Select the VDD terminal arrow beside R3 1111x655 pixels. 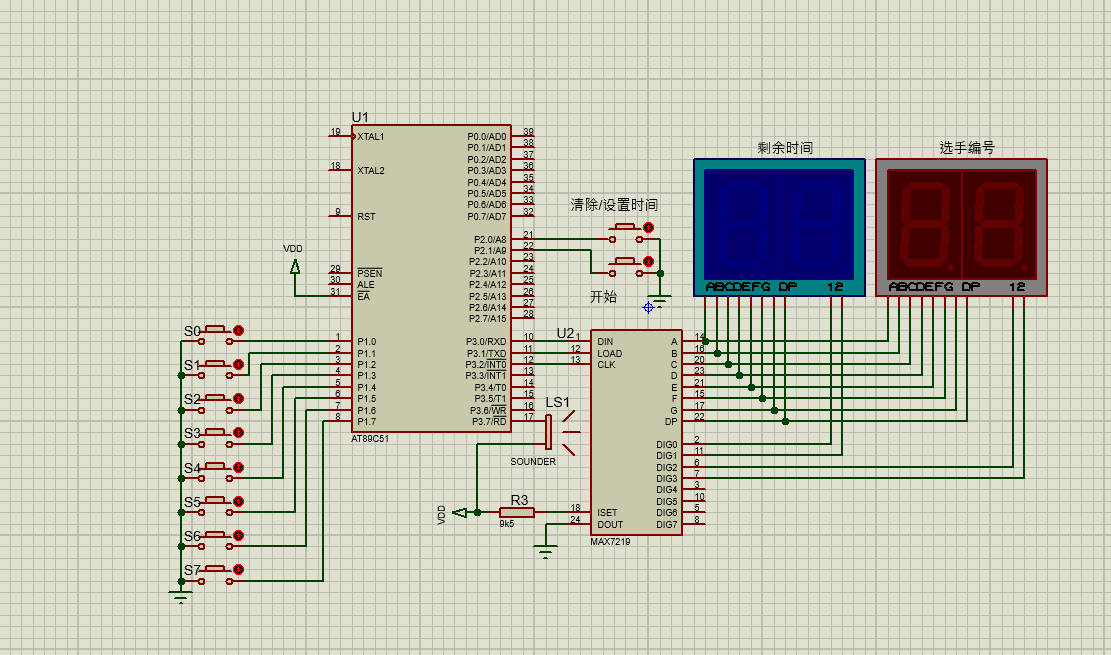point(460,512)
